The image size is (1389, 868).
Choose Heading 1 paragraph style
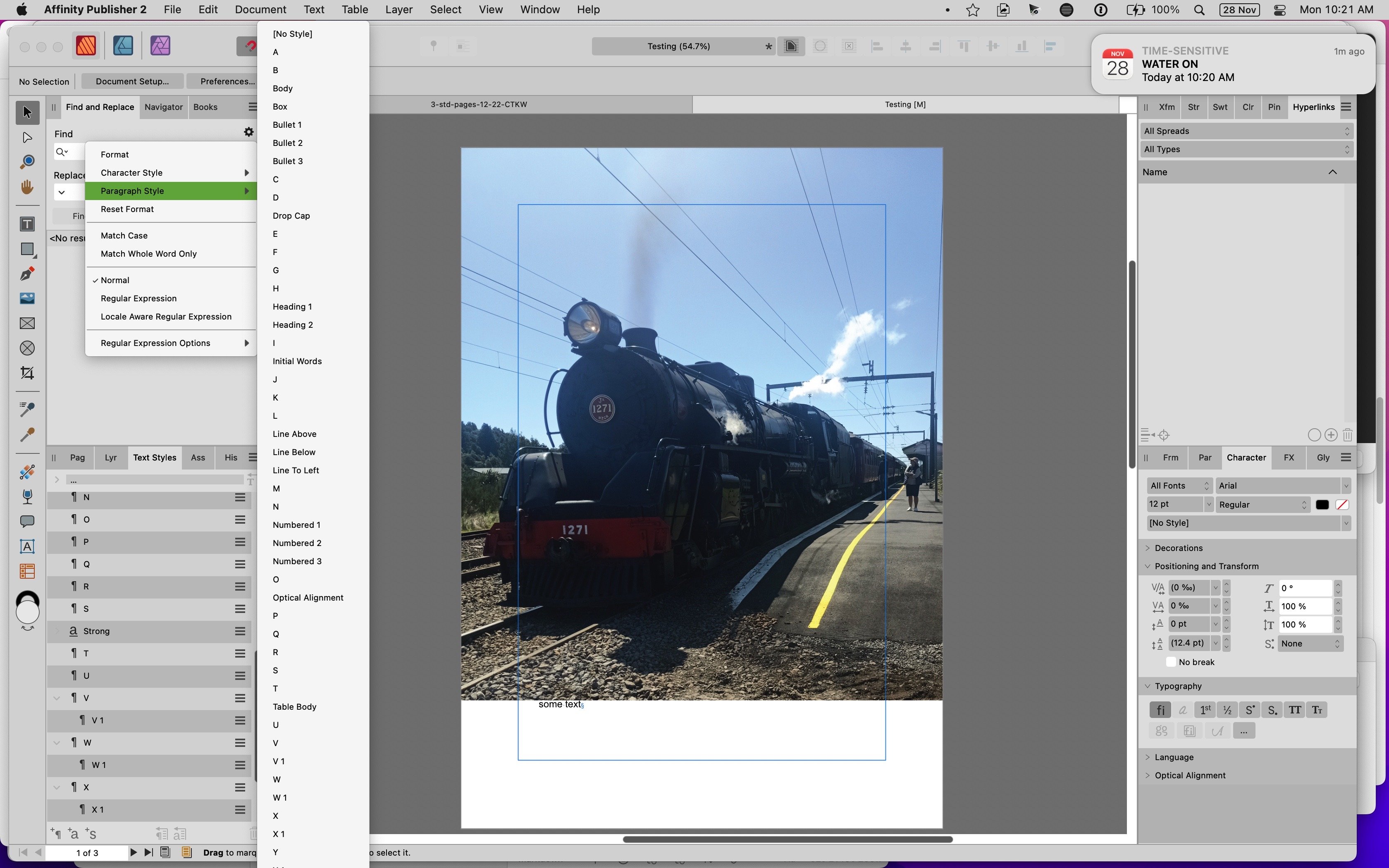pyautogui.click(x=292, y=307)
